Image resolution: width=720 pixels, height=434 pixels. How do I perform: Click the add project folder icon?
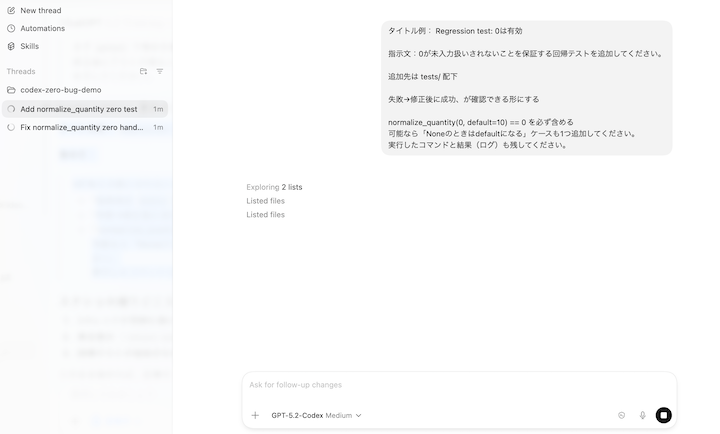144,71
